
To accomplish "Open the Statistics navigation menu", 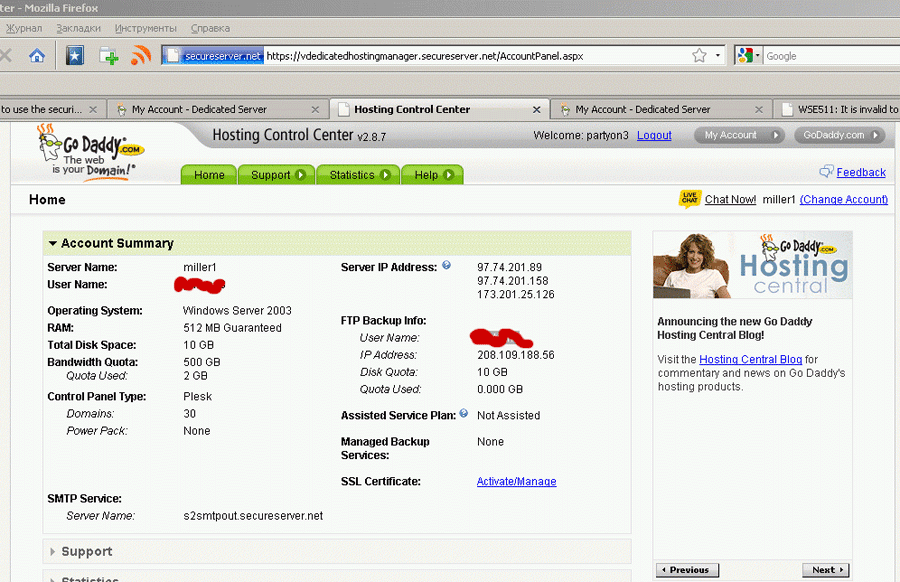I will pos(359,174).
